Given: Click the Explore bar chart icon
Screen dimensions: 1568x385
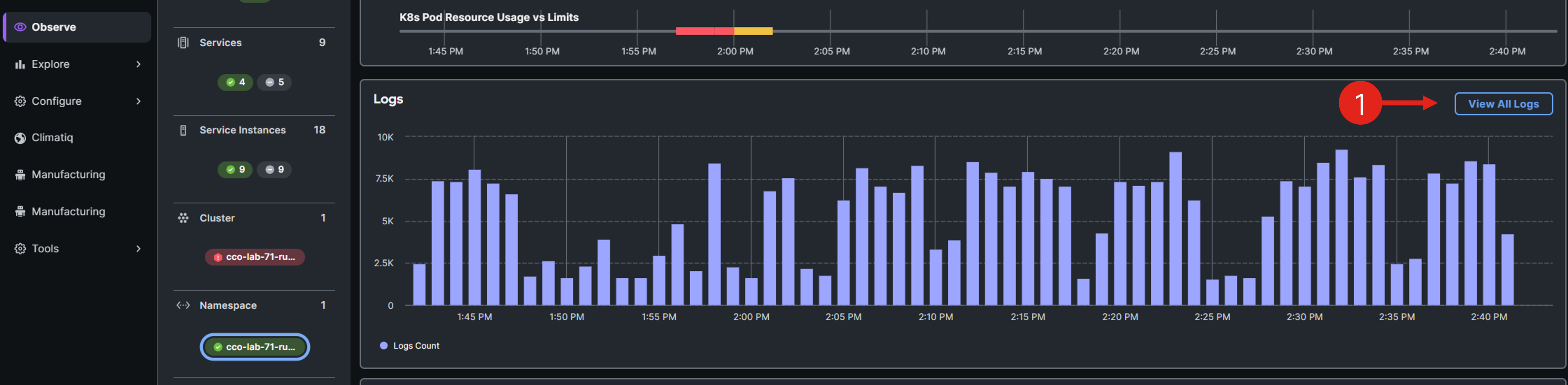Looking at the screenshot, I should click(20, 64).
